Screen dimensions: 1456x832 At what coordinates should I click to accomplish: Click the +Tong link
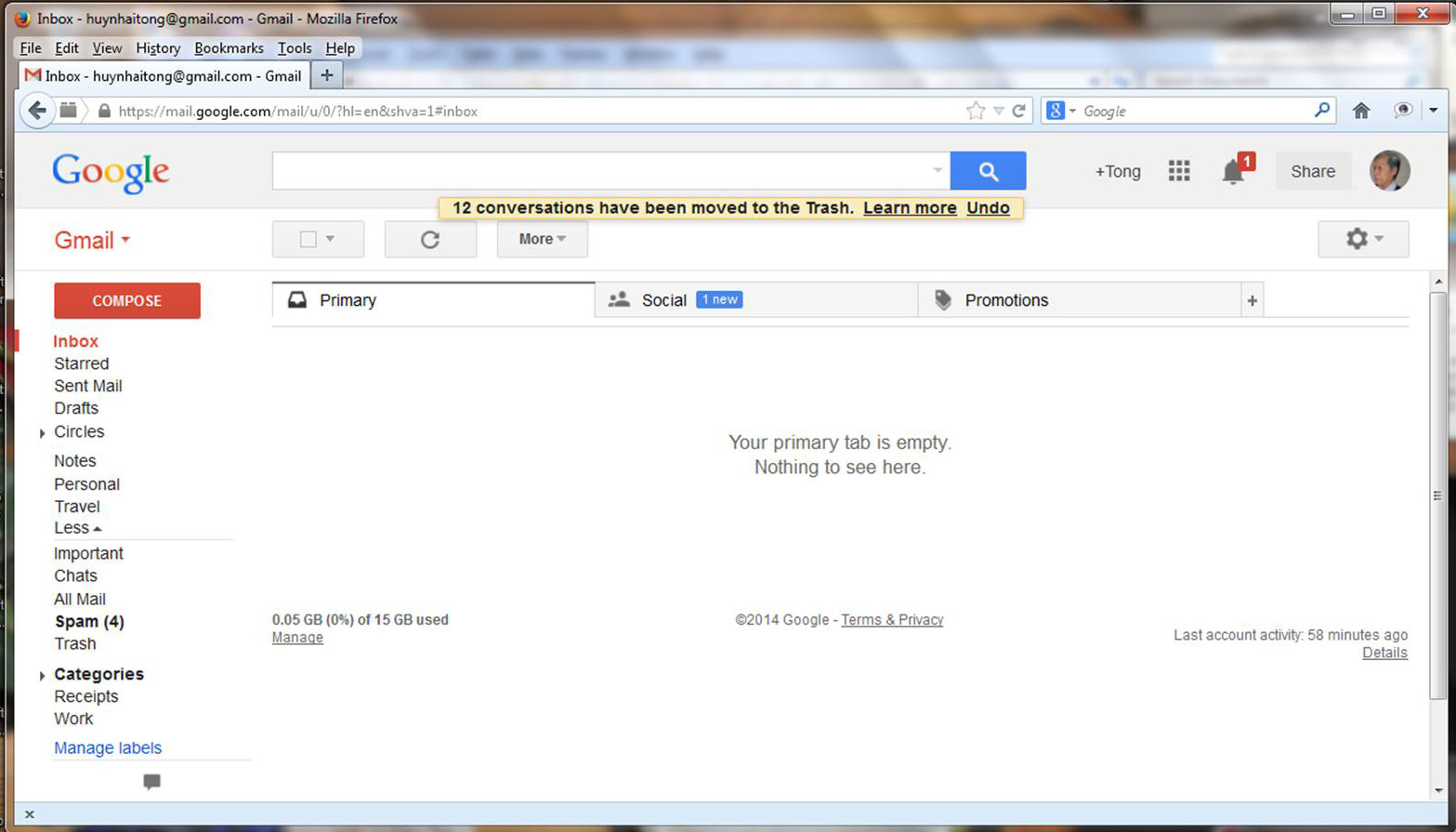tap(1117, 171)
